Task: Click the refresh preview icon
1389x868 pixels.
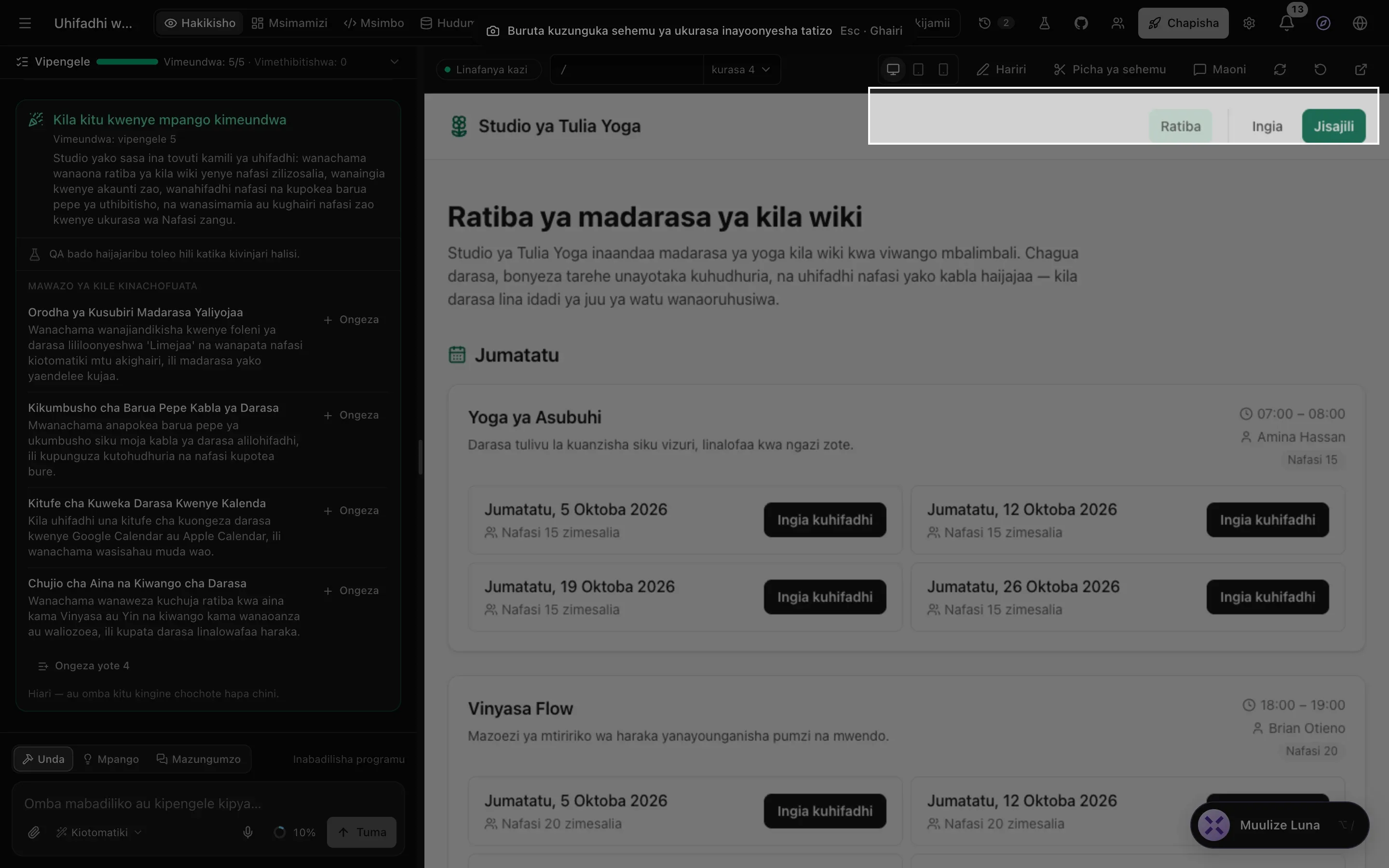Action: [1280, 69]
